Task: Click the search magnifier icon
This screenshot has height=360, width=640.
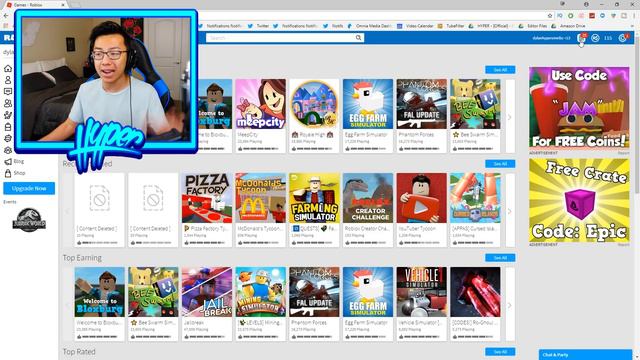Action: 358,38
